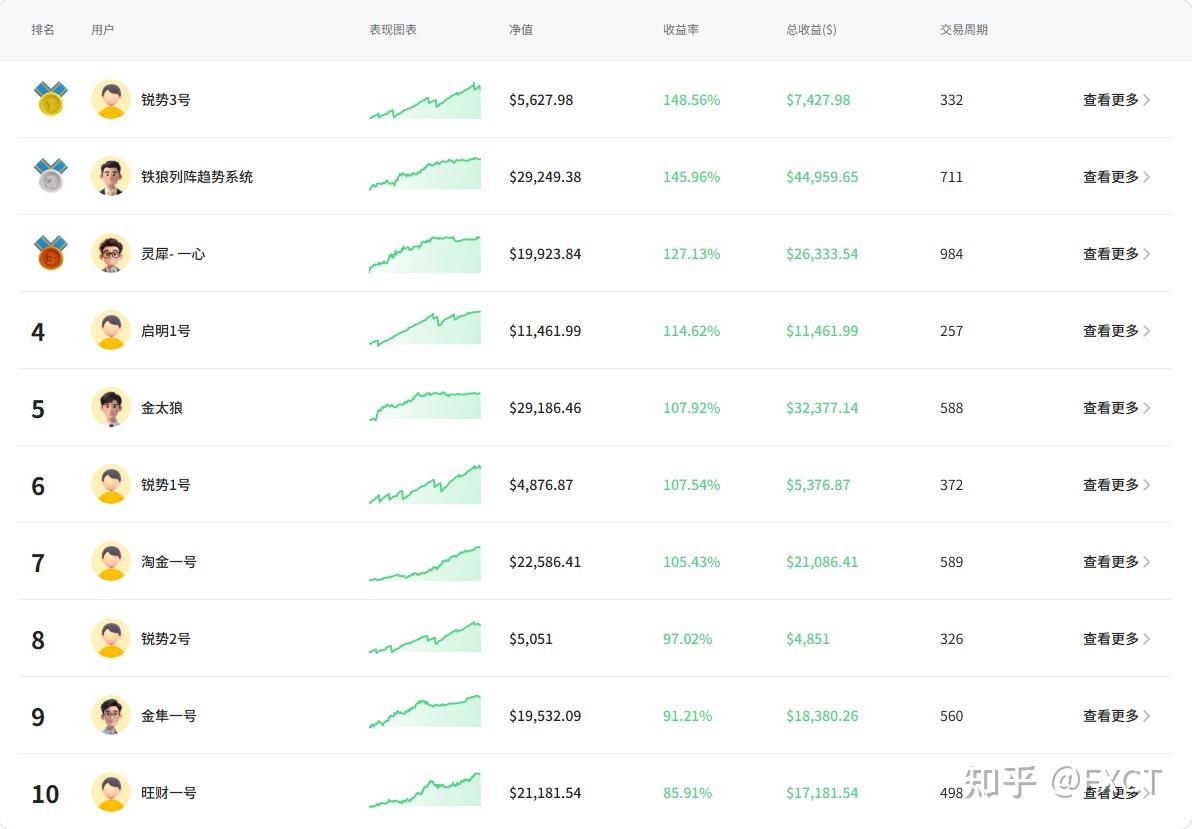Viewport: 1192px width, 829px height.
Task: View performance chart for 锐势3号
Action: [x=425, y=100]
